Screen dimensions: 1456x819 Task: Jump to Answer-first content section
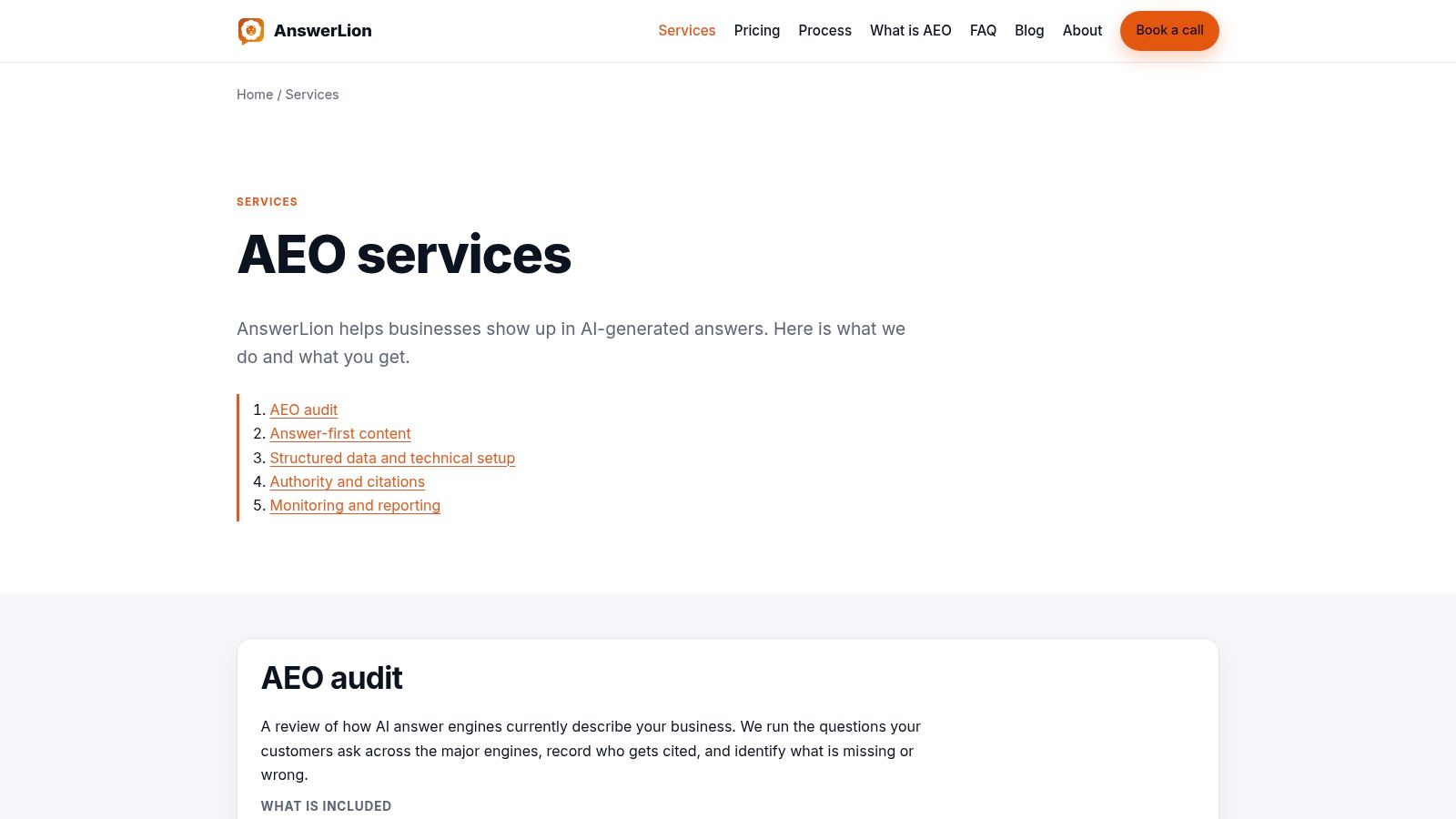340,434
